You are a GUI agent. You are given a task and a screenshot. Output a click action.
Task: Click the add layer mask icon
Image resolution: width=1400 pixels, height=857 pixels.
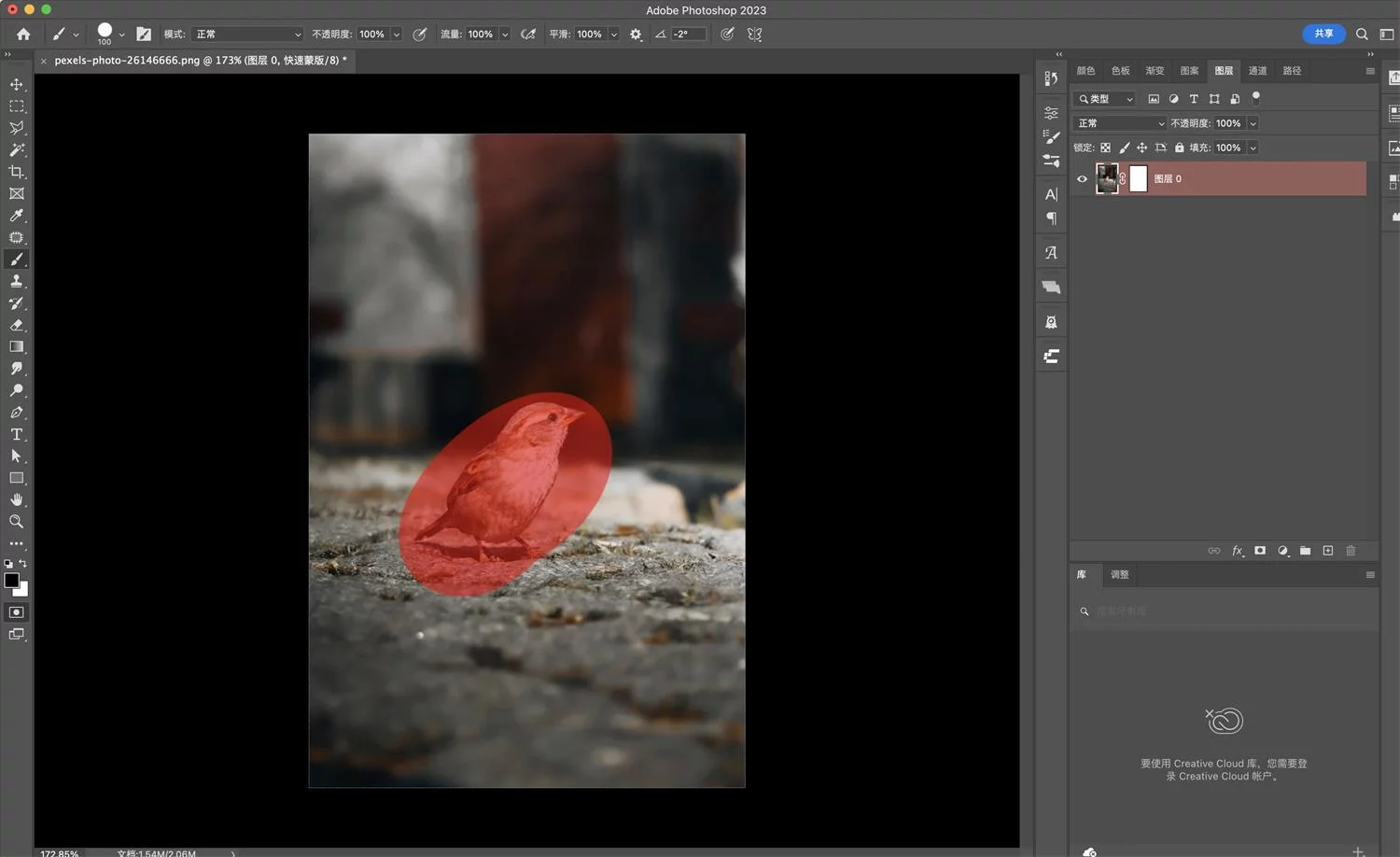(1260, 551)
